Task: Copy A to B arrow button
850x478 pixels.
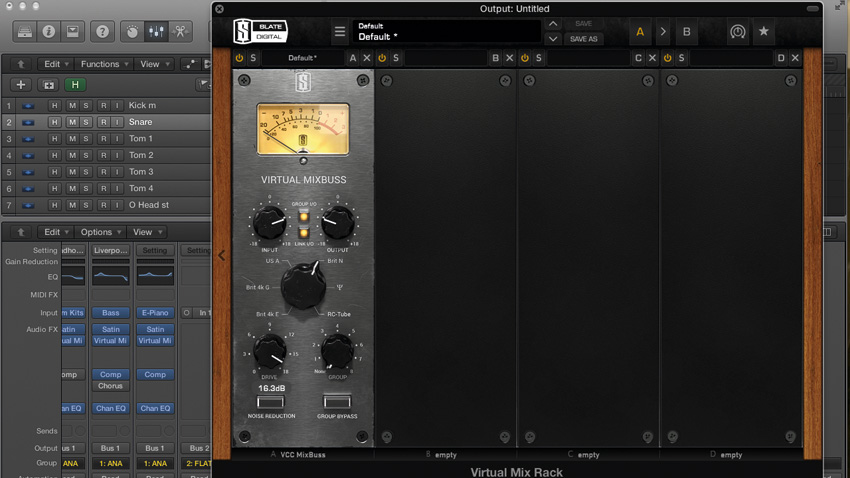Action: pyautogui.click(x=663, y=32)
